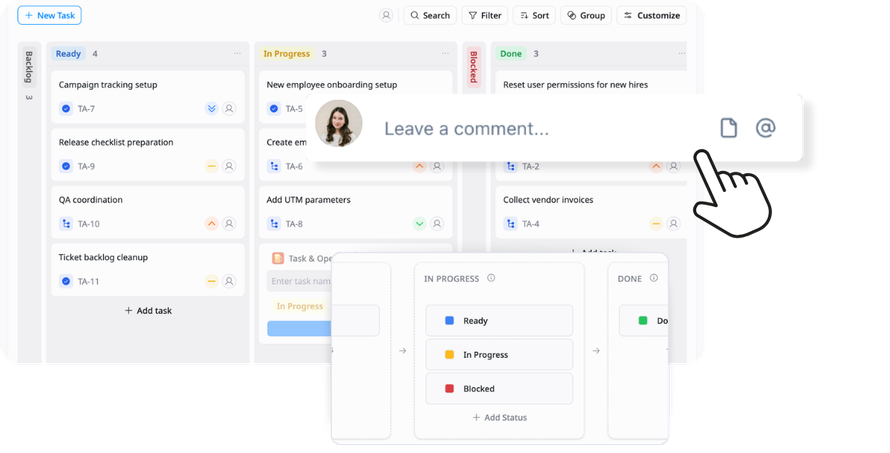Open the Group options
The height and width of the screenshot is (453, 890).
586,15
